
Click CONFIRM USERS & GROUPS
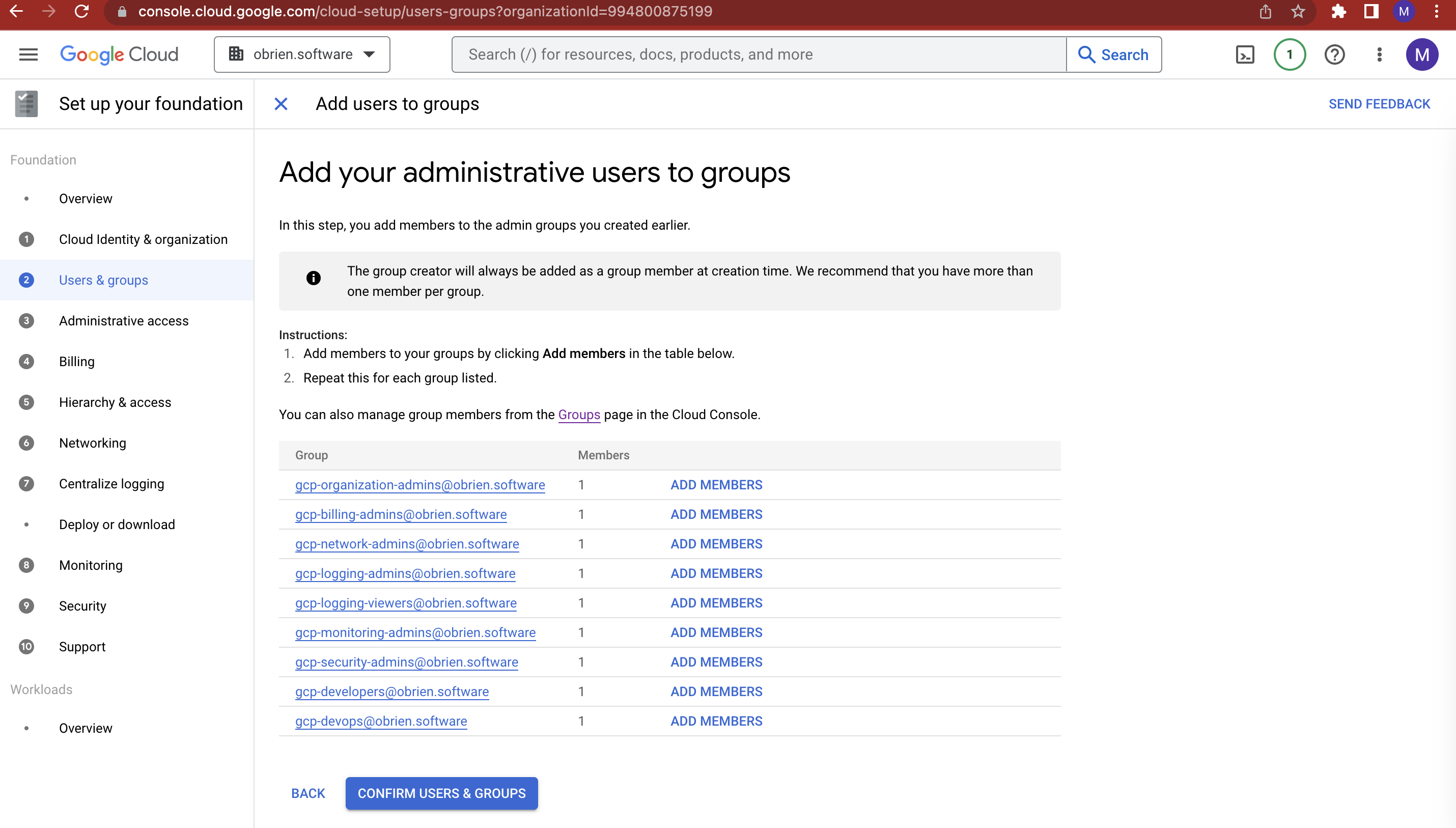click(x=441, y=793)
